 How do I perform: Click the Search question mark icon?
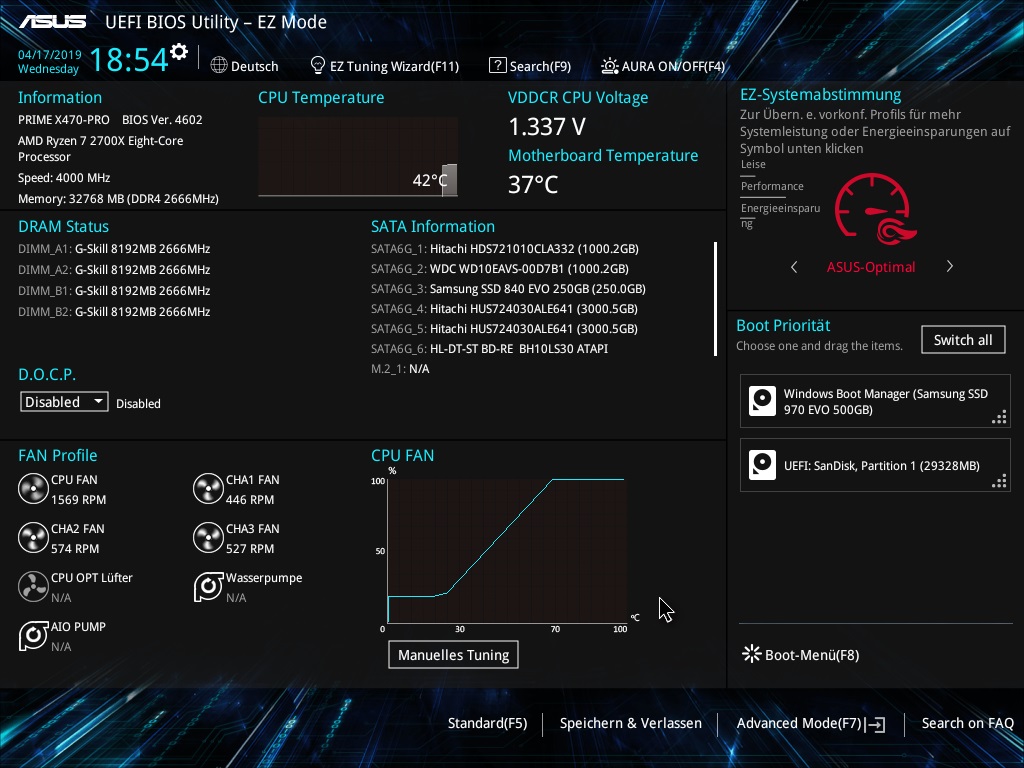498,65
